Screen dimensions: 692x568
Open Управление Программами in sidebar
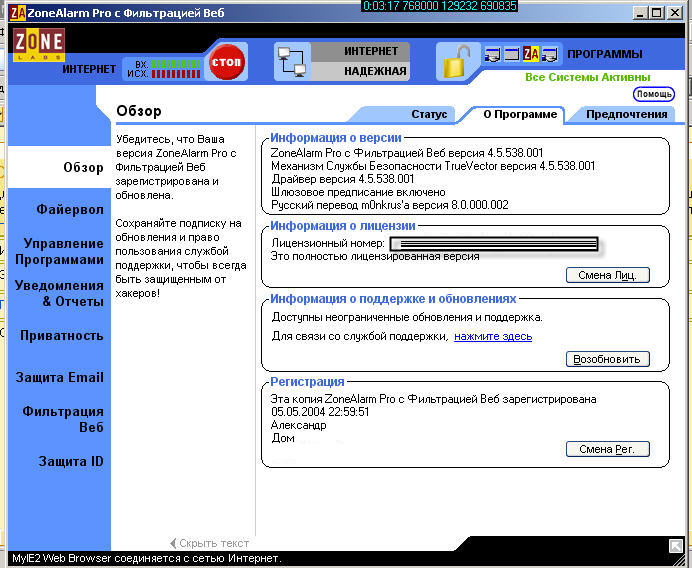(x=60, y=252)
